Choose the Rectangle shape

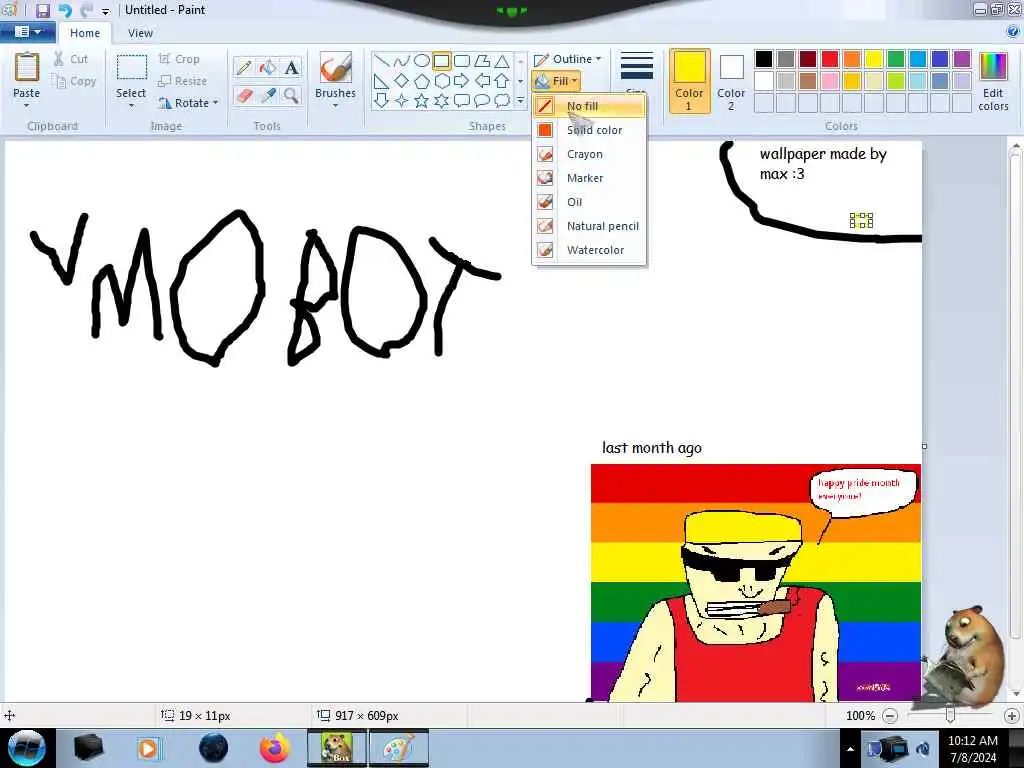441,61
